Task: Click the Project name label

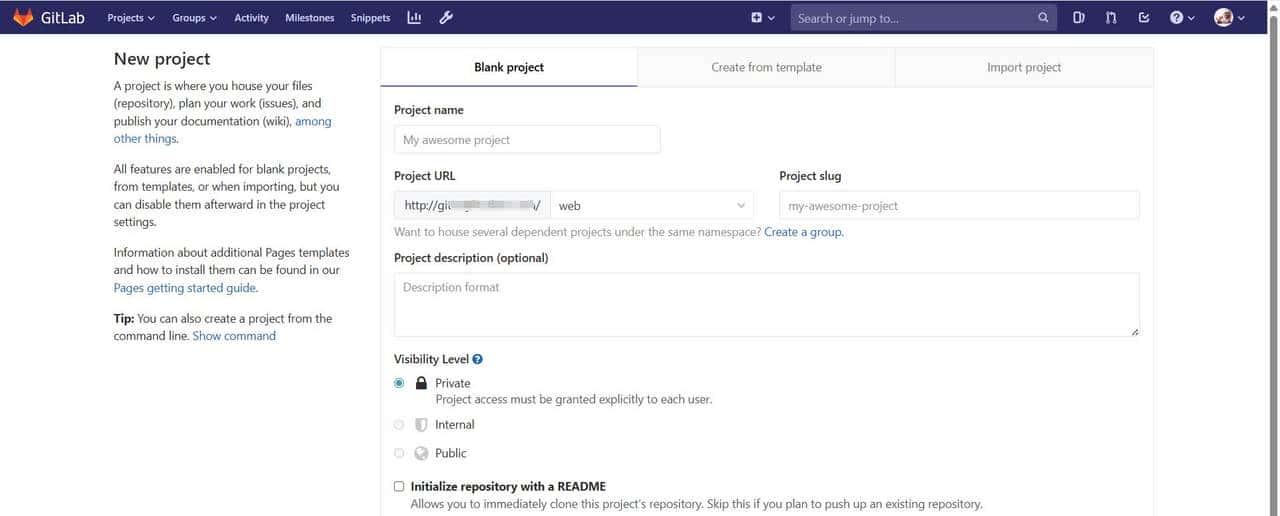Action: coord(428,110)
